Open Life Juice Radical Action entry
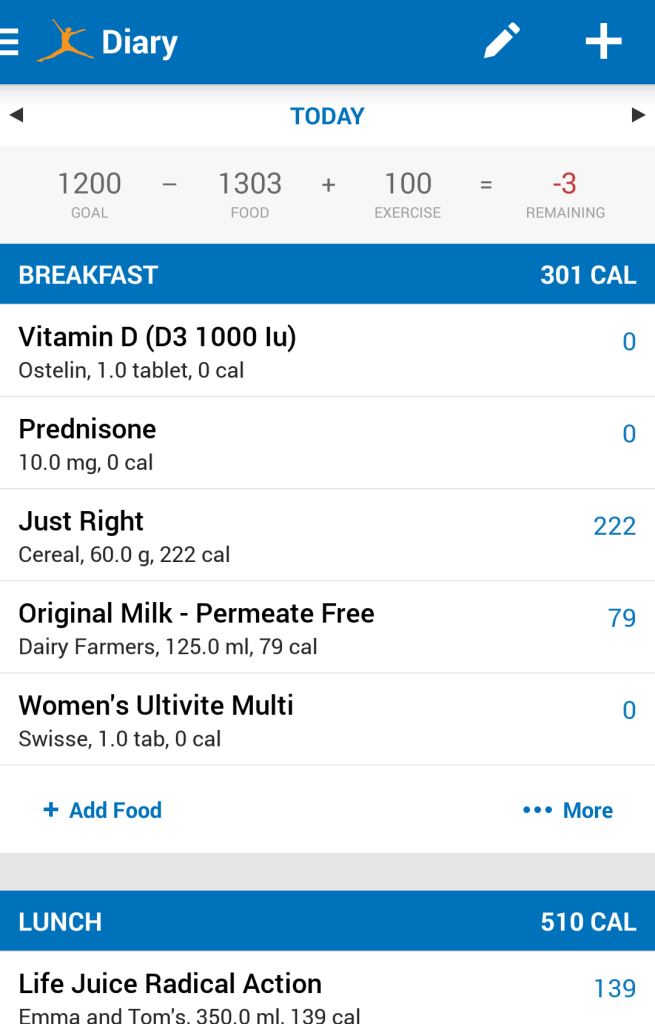The width and height of the screenshot is (655, 1024). point(300,996)
